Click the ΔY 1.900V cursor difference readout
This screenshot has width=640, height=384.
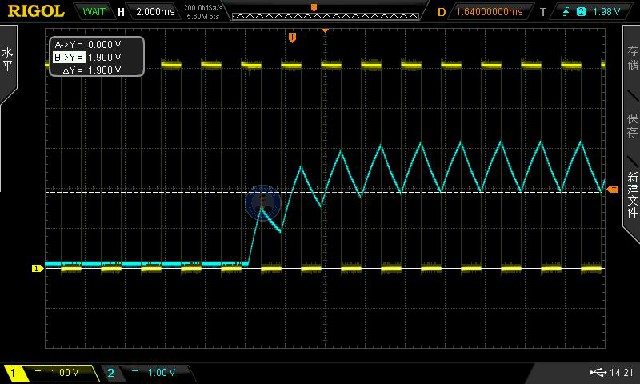pos(92,70)
